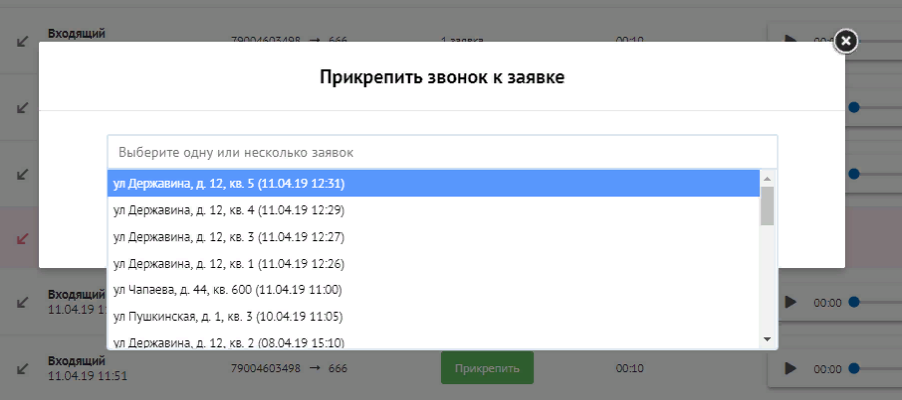Focus the 'Выберите одну или несколько заявок' field
The width and height of the screenshot is (902, 400).
point(441,153)
